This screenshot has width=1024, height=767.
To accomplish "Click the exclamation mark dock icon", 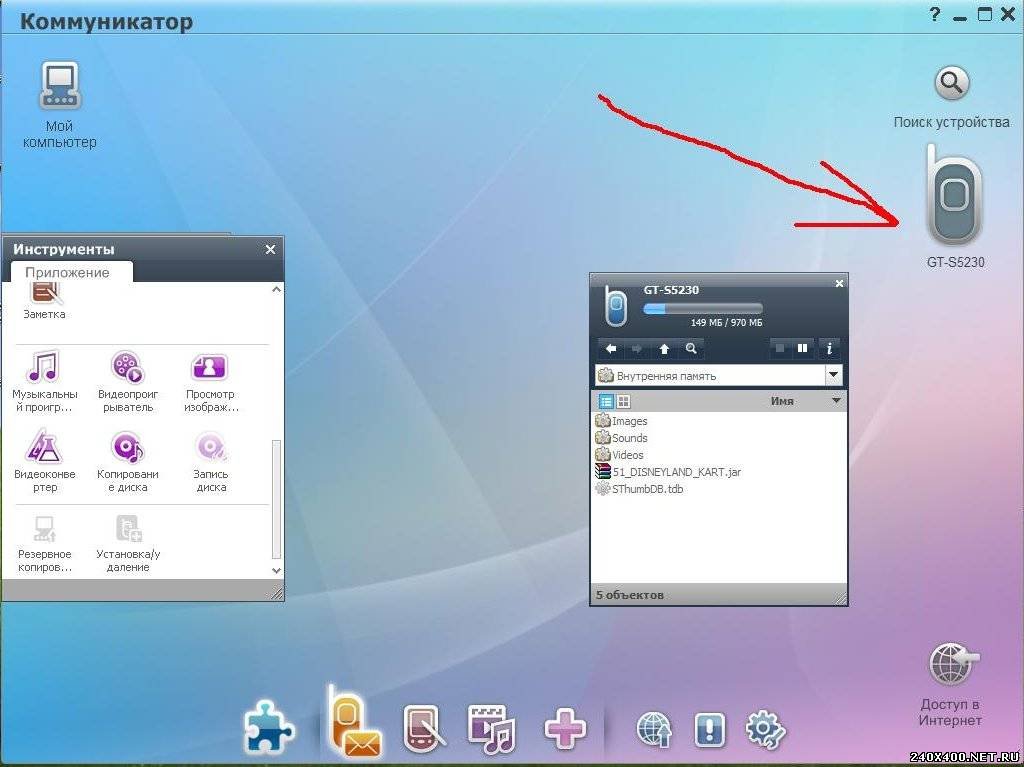I will point(710,729).
